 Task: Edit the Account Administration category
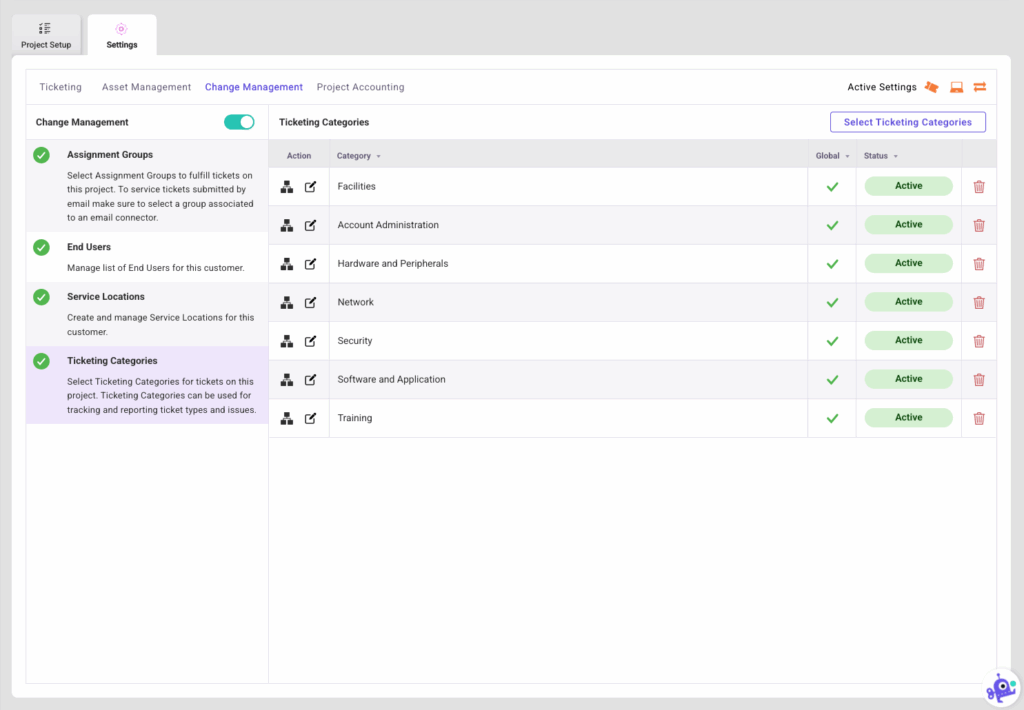pos(310,225)
